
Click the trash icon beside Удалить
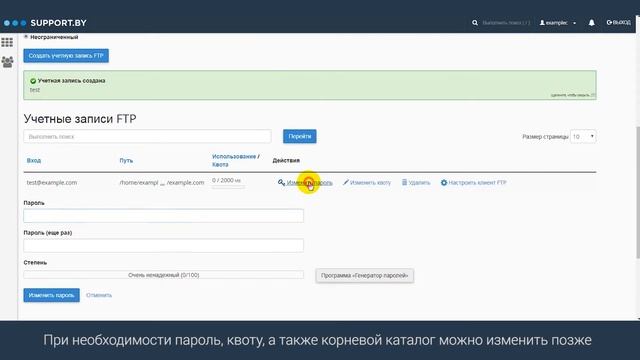[x=404, y=182]
